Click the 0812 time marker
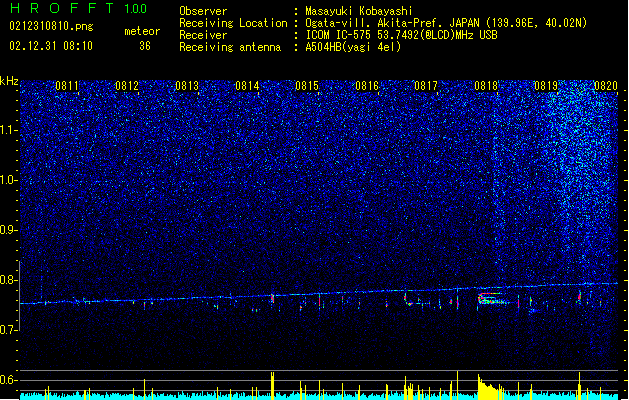Image resolution: width=629 pixels, height=400 pixels. [x=127, y=86]
